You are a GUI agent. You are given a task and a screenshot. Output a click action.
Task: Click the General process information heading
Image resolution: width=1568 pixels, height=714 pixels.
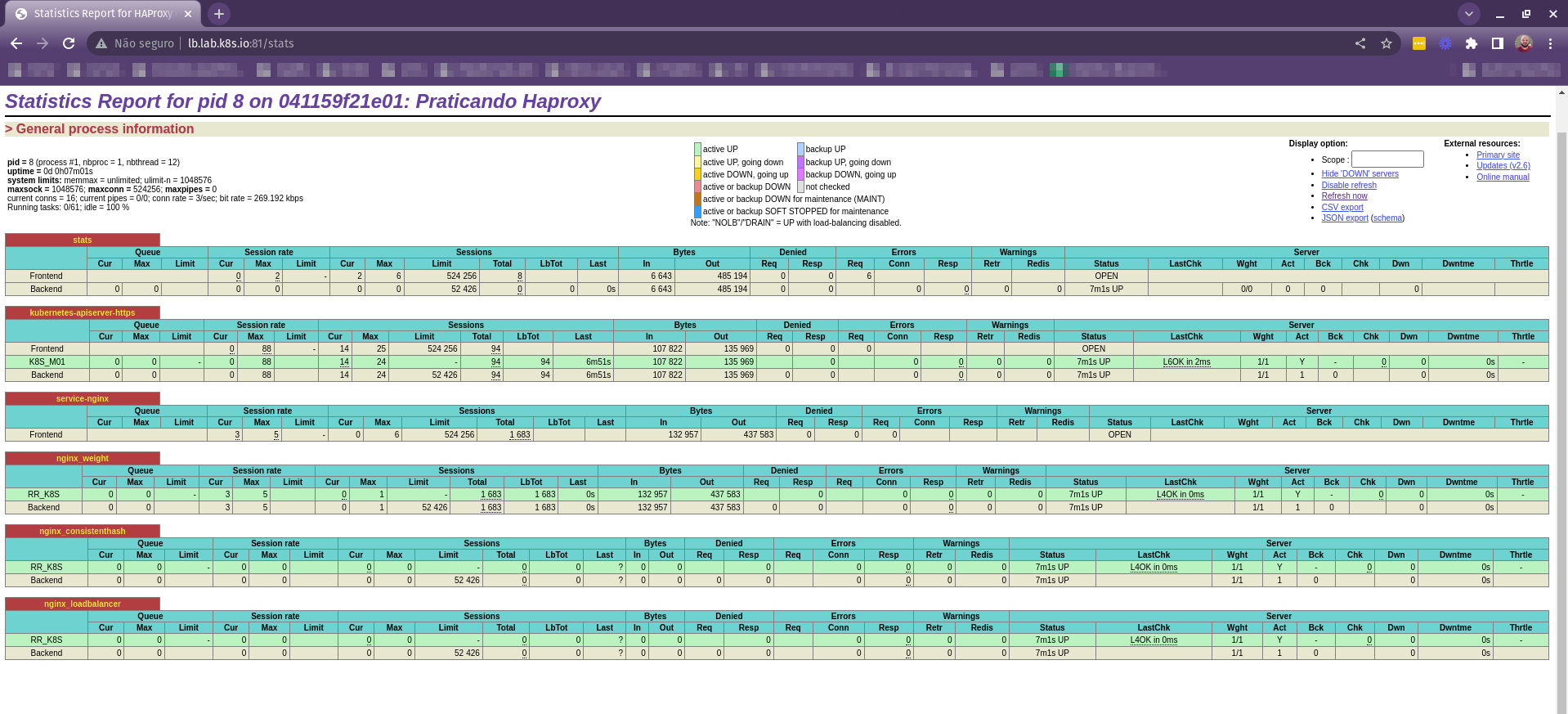[100, 129]
